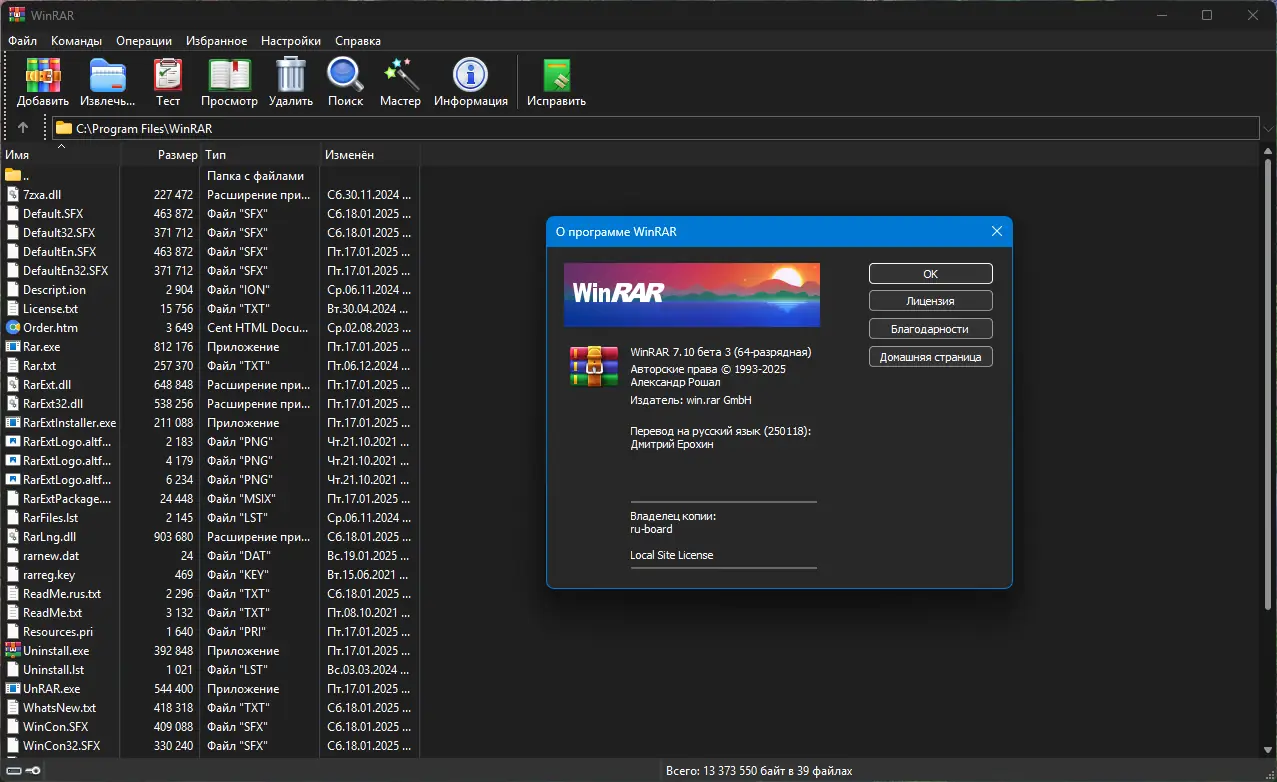Click the WinRAR icon in title bar
The image size is (1277, 782).
click(16, 15)
